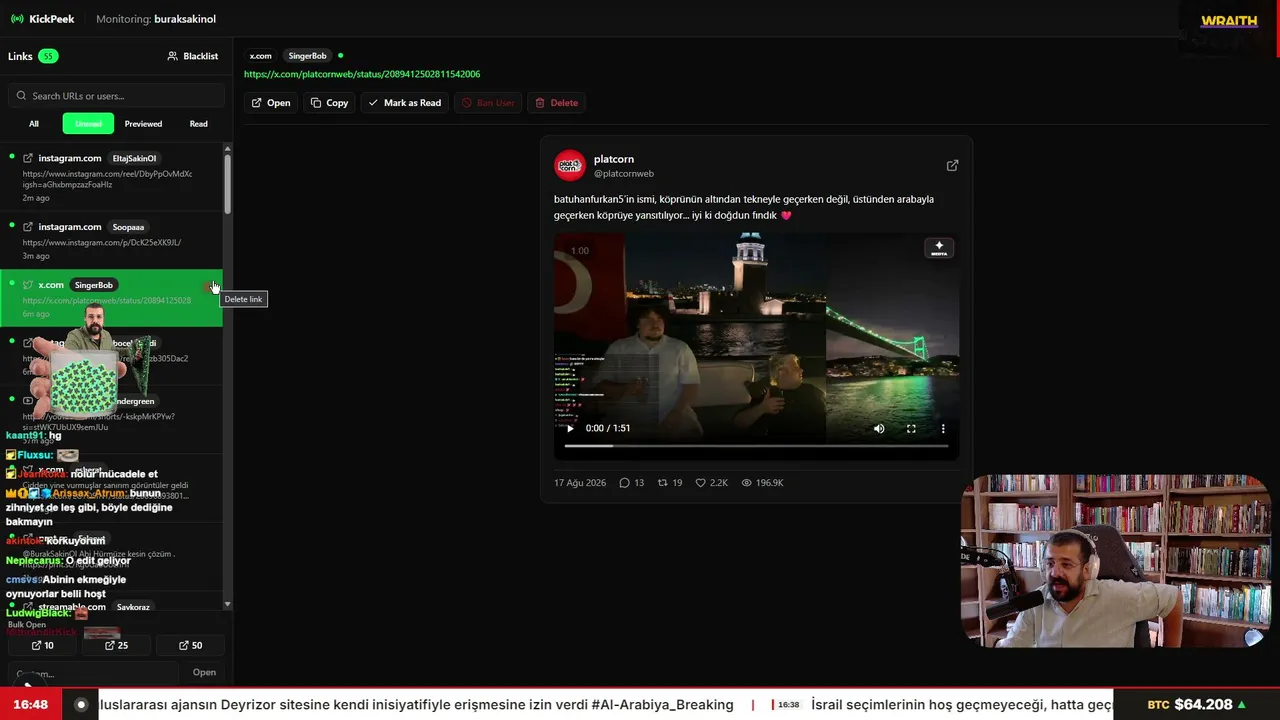This screenshot has height=720, width=1280.
Task: Switch to the Read filter tab
Action: [199, 124]
